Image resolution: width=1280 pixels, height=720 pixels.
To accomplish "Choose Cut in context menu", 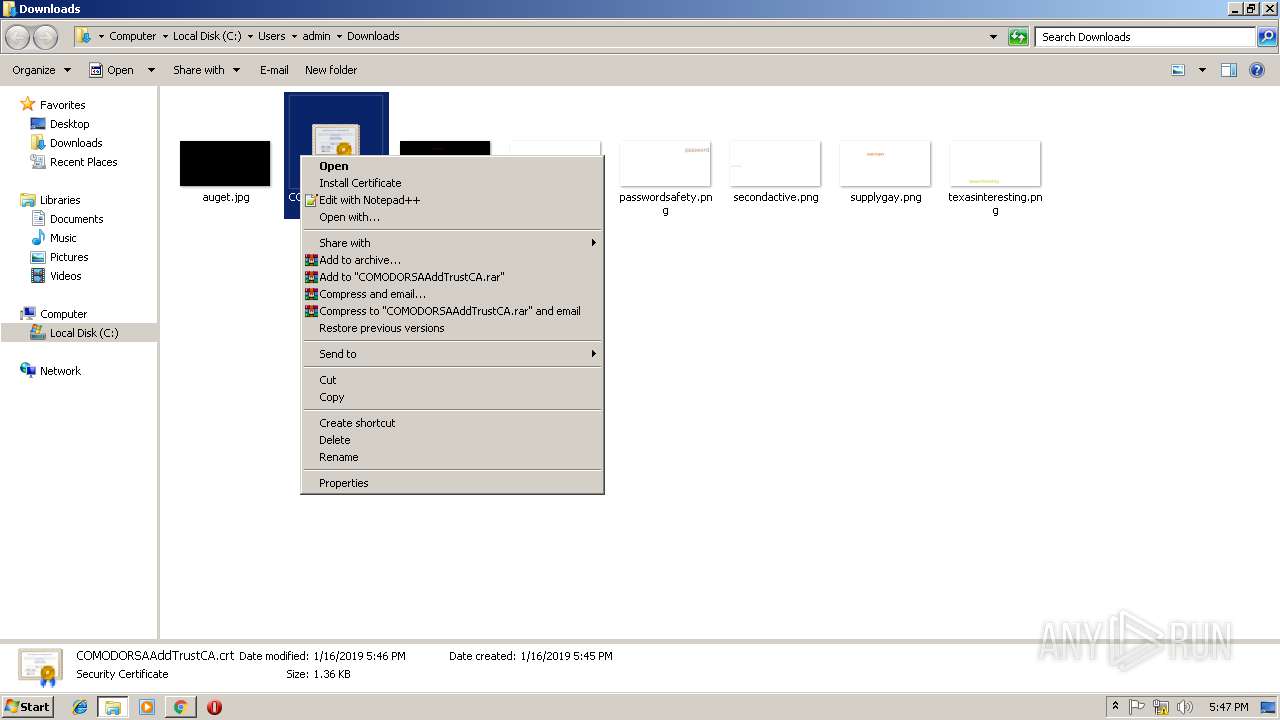I will pyautogui.click(x=452, y=380).
